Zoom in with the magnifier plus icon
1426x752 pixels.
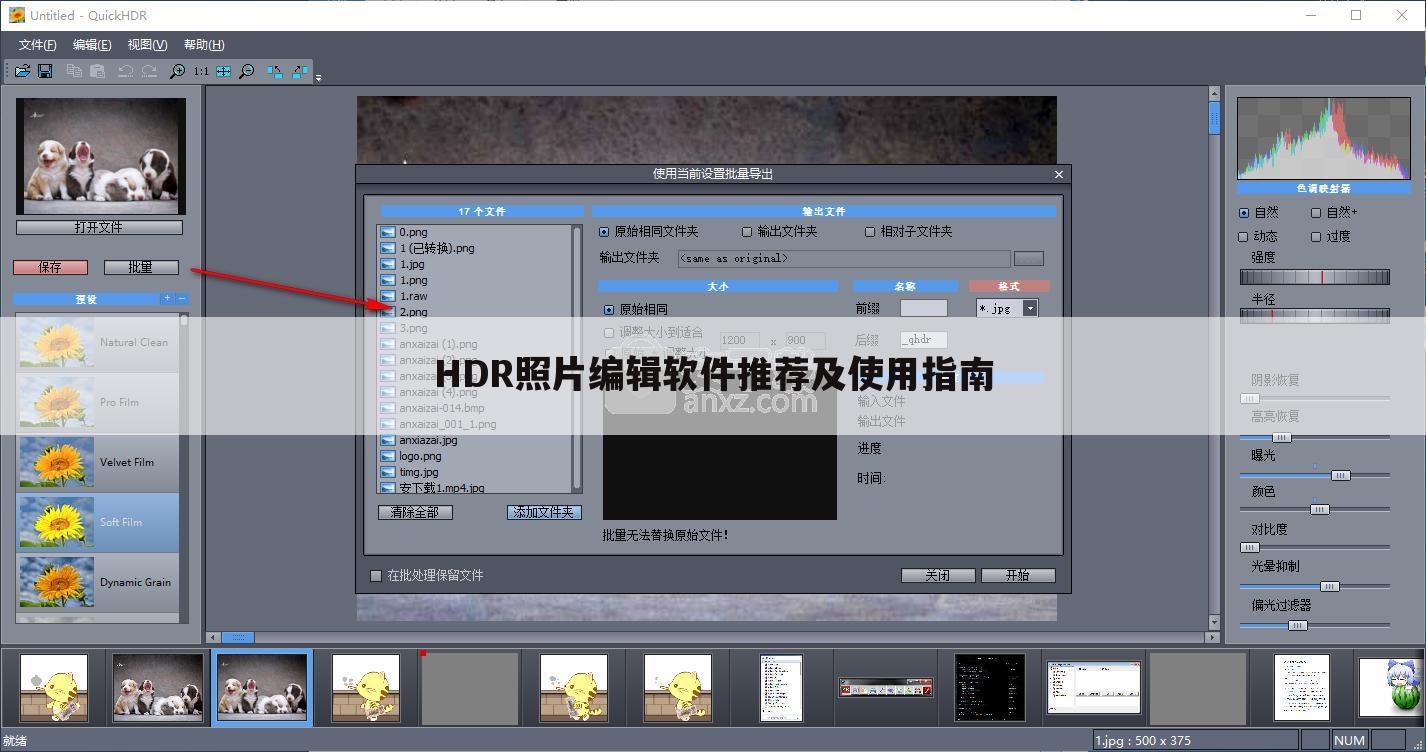tap(177, 71)
